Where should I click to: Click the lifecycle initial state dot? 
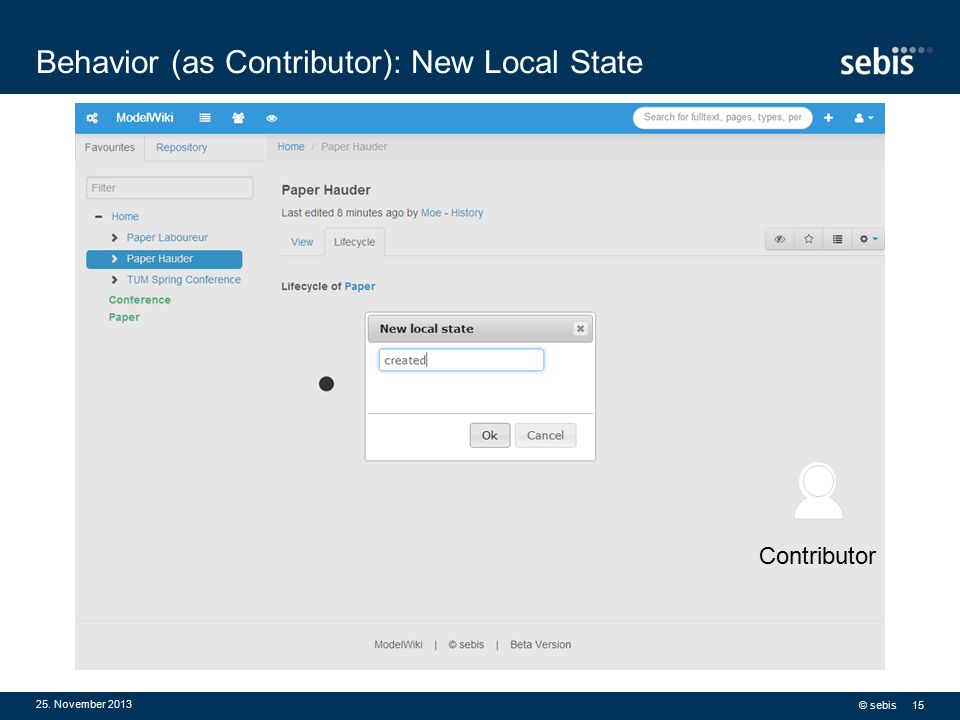pos(326,384)
